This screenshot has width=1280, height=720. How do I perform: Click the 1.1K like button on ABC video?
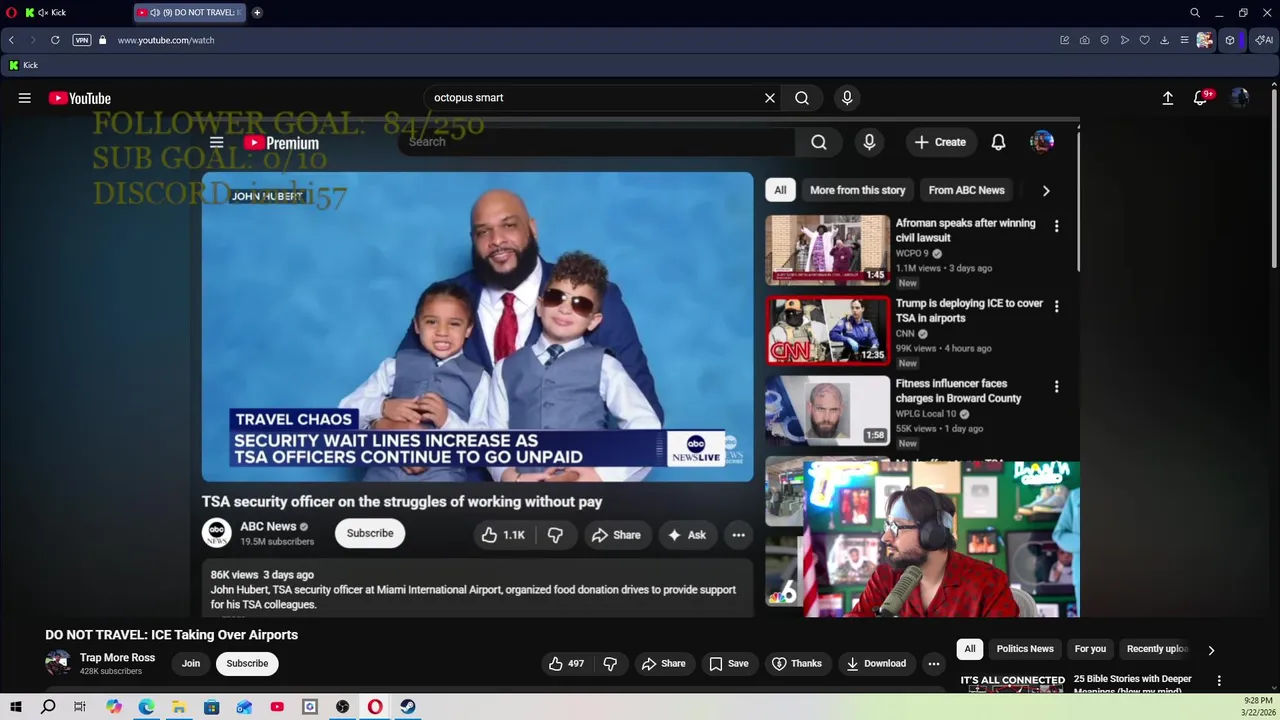(x=504, y=535)
